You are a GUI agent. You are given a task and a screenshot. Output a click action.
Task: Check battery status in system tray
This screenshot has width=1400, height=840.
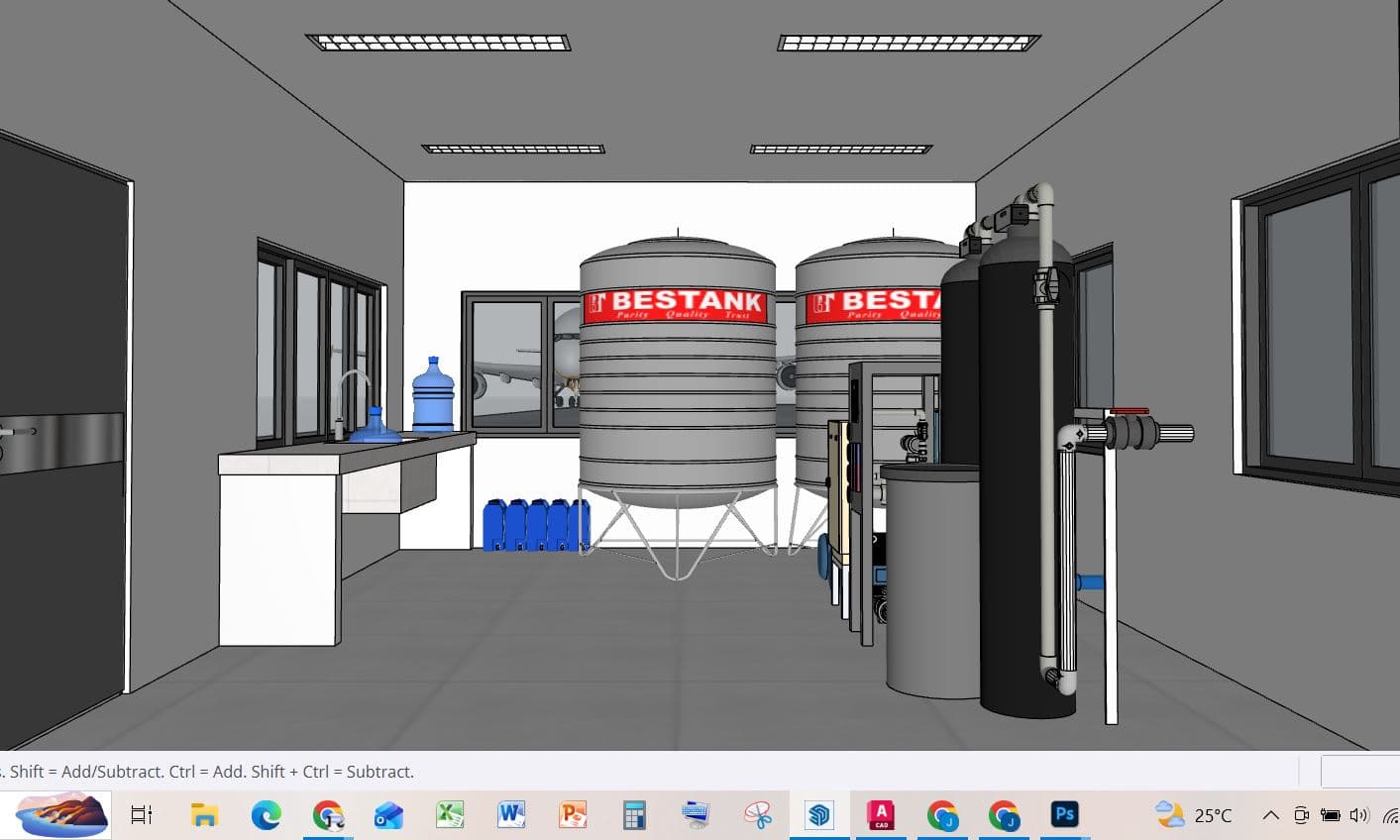pyautogui.click(x=1331, y=815)
